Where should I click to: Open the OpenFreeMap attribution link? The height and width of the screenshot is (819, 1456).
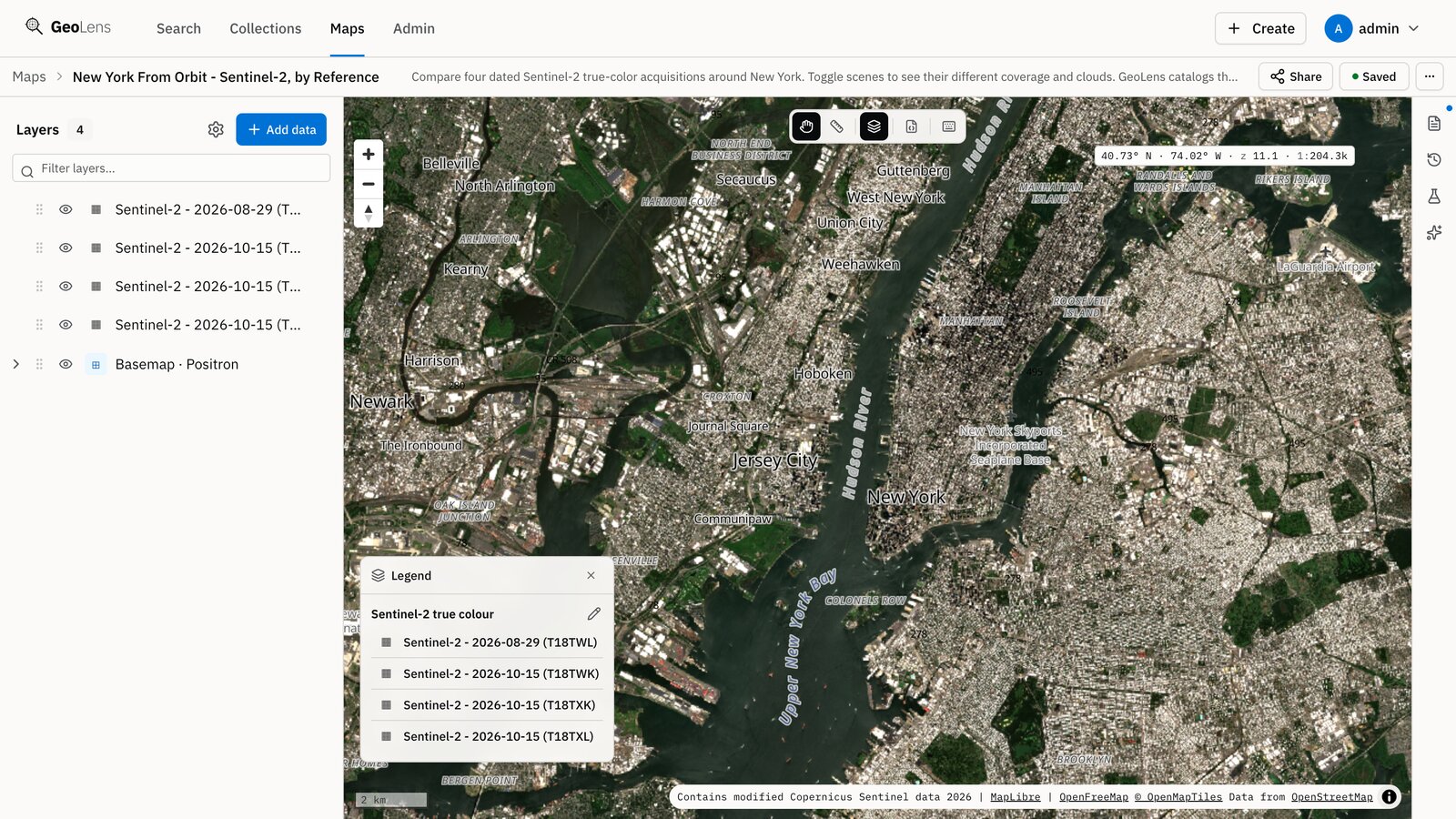[1093, 797]
